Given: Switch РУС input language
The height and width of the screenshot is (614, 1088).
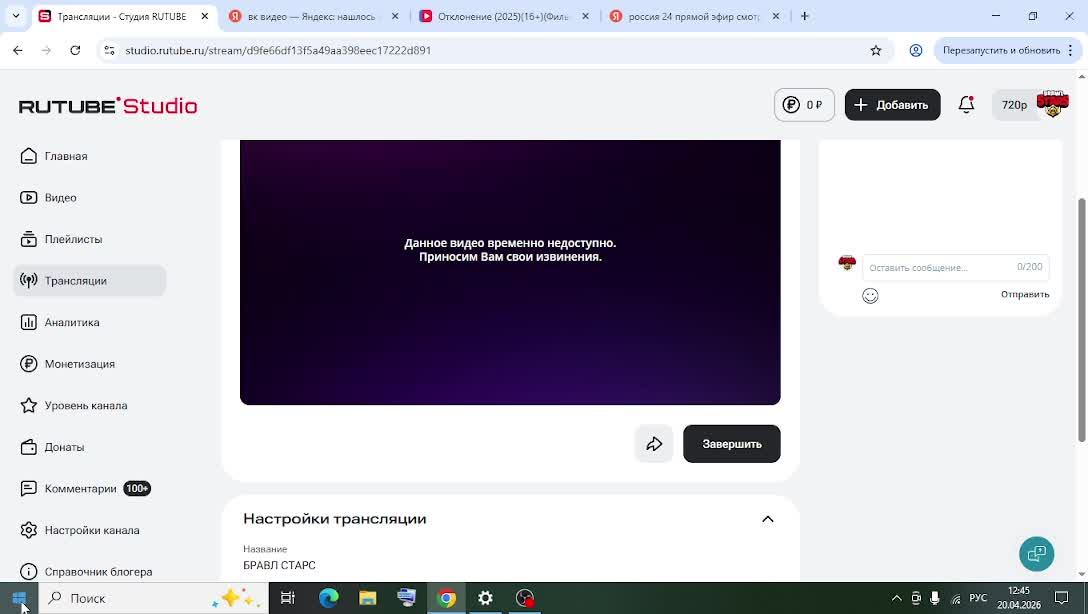Looking at the screenshot, I should click(x=978, y=598).
